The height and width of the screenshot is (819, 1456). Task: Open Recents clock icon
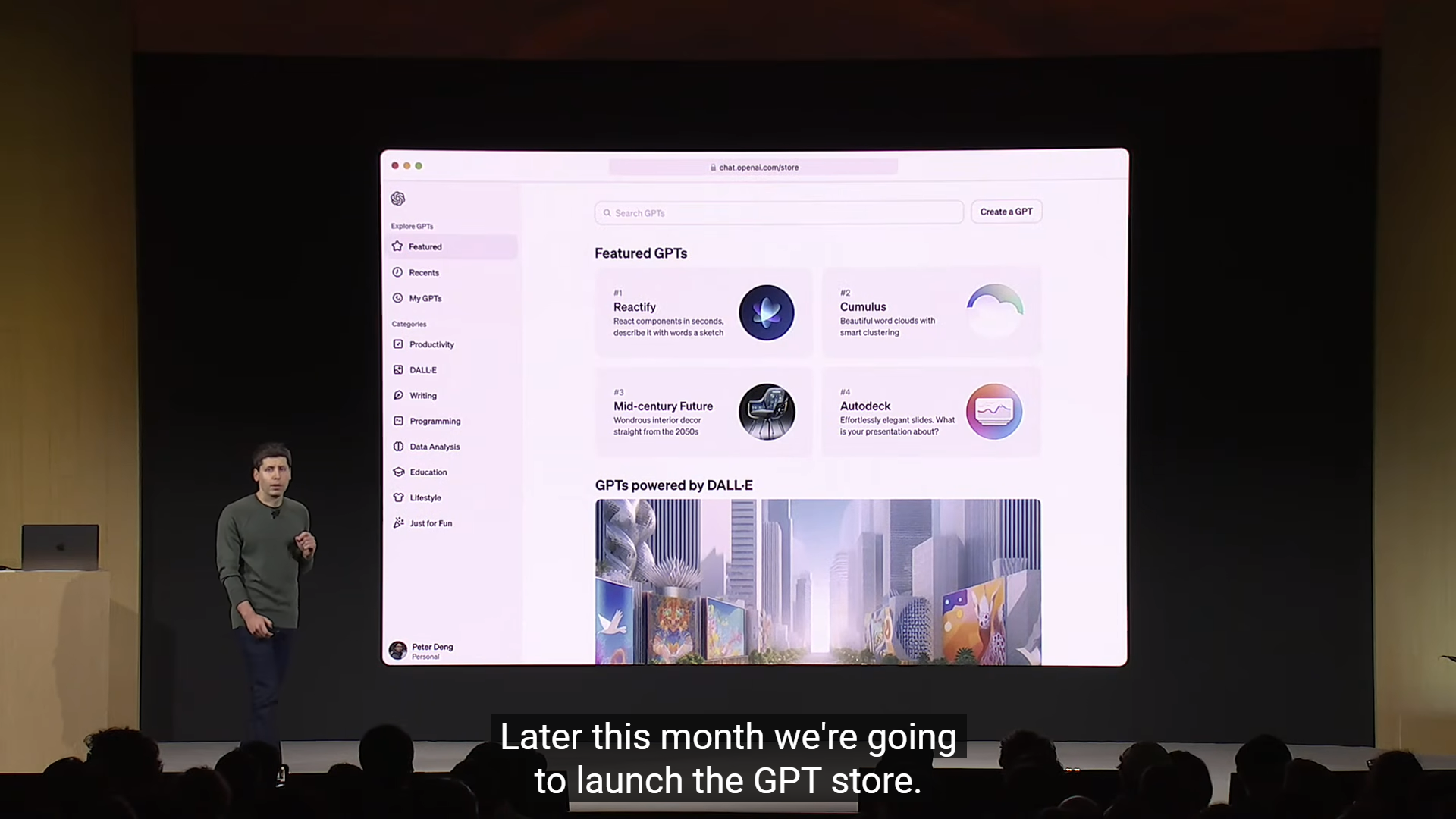tap(397, 272)
